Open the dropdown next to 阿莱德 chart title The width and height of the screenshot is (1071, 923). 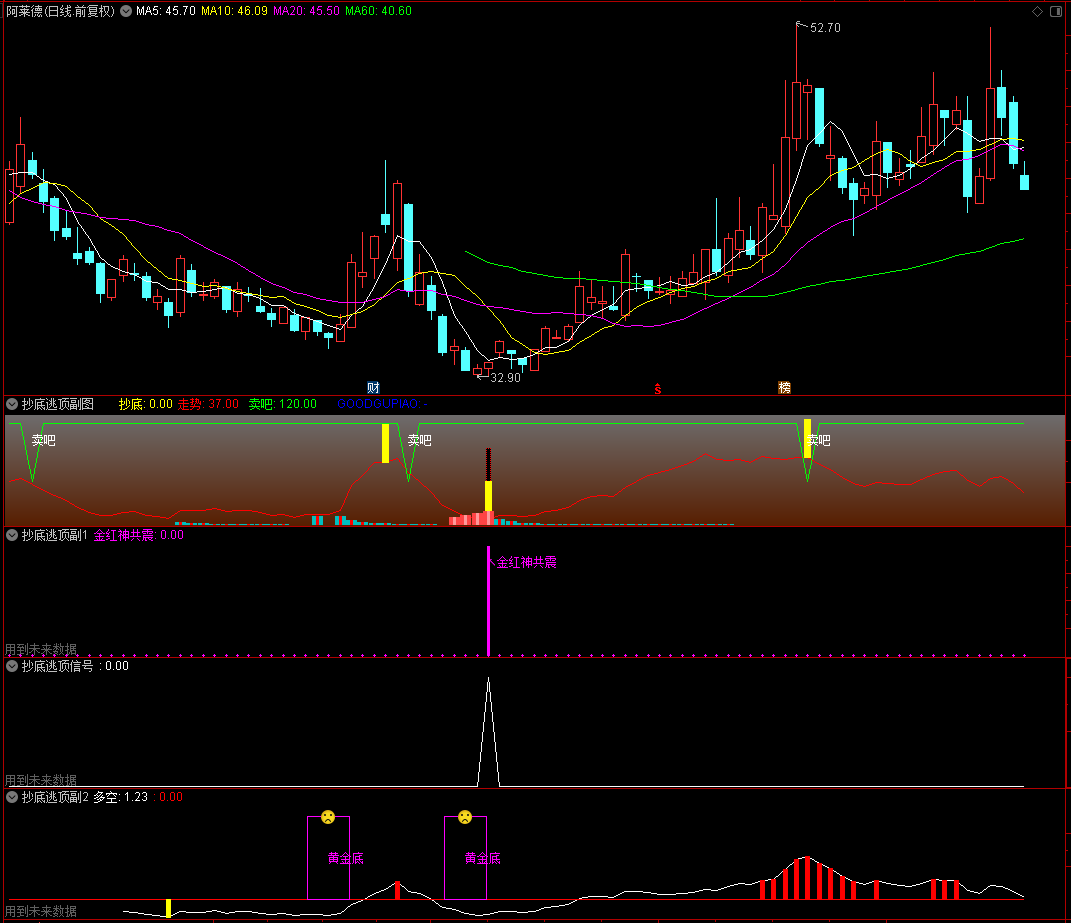126,11
